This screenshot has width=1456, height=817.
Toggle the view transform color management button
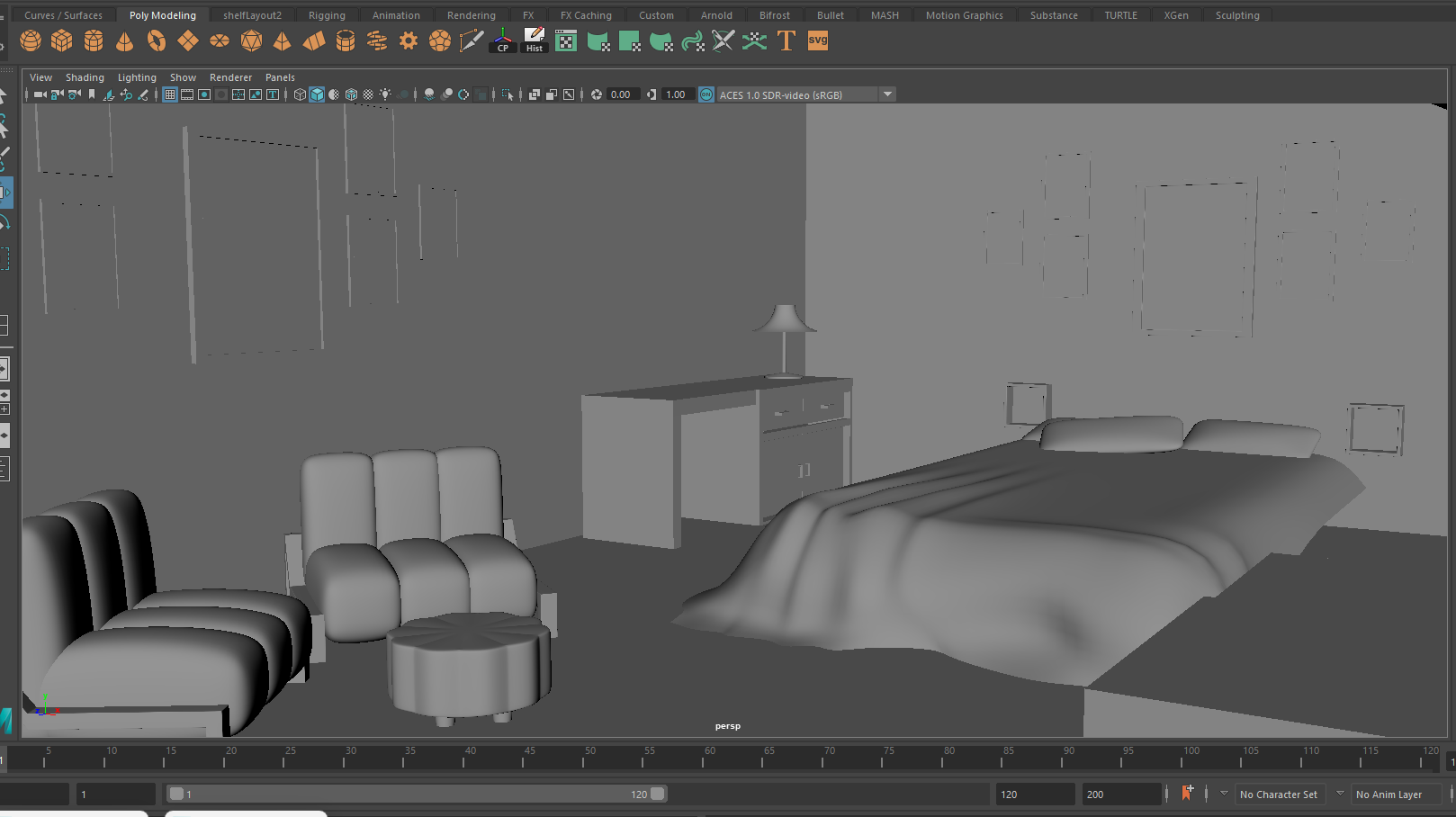706,94
